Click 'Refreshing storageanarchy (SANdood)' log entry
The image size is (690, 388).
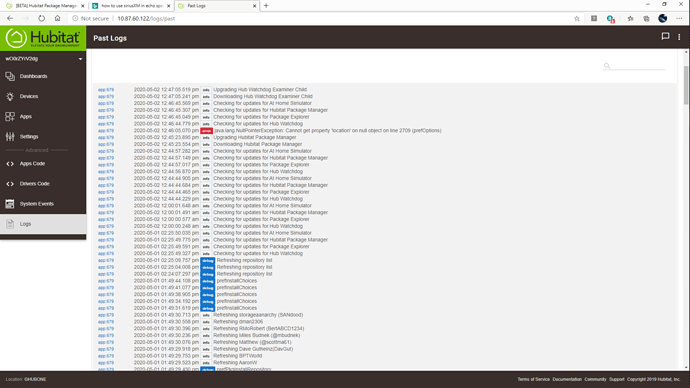(x=258, y=315)
